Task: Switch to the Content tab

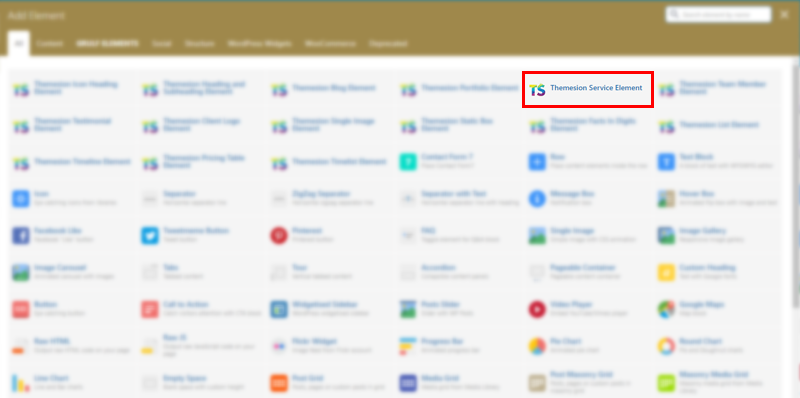Action: [x=49, y=44]
